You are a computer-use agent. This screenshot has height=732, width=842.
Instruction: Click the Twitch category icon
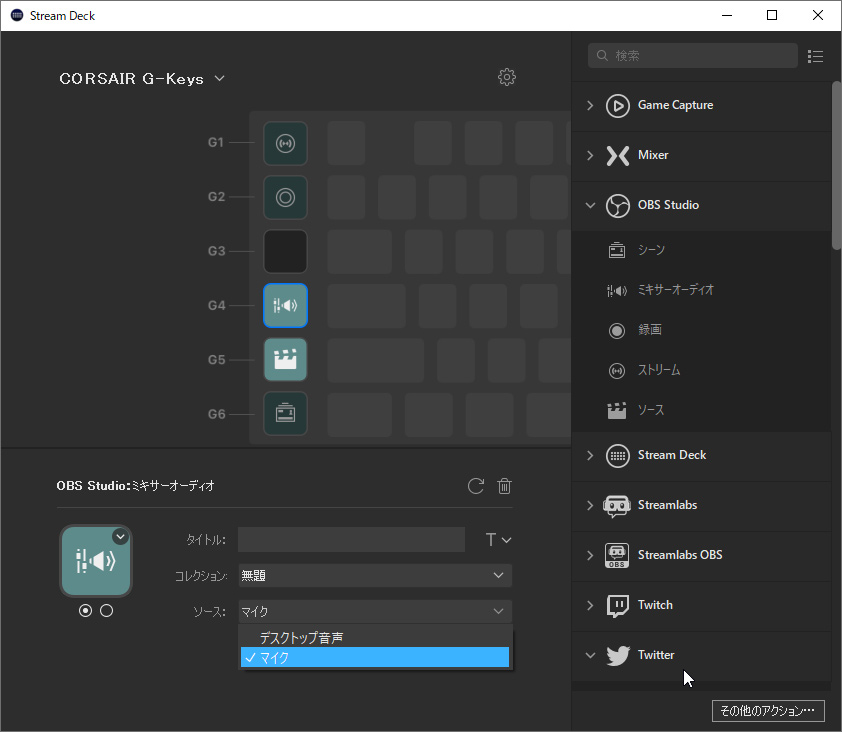(618, 606)
